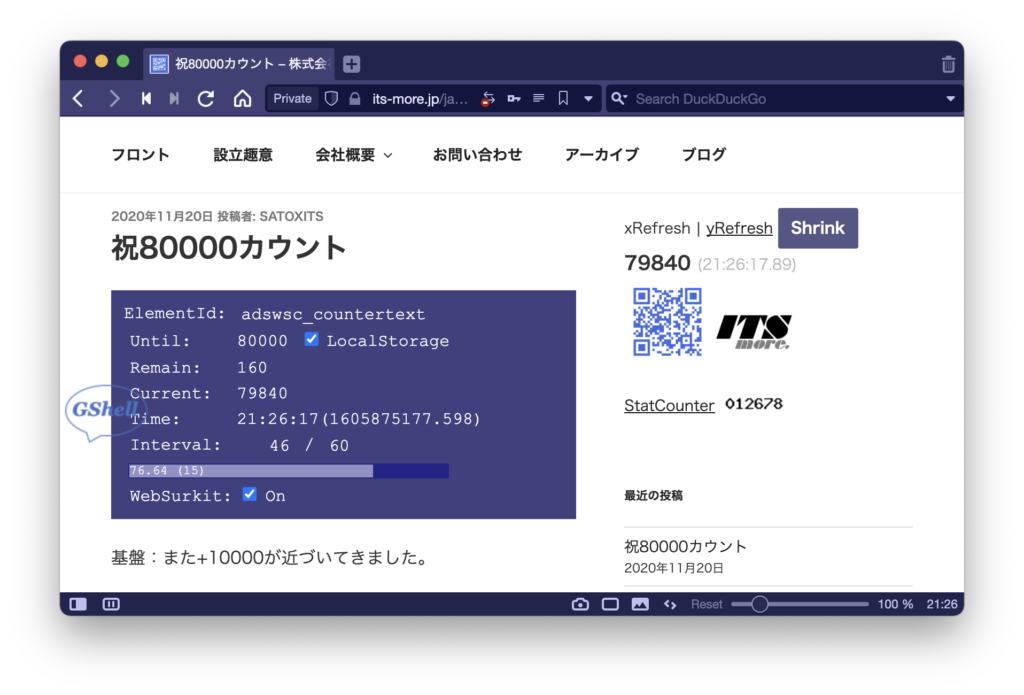Toggle images with the status bar image icon
Viewport: 1024px width, 695px height.
point(640,604)
